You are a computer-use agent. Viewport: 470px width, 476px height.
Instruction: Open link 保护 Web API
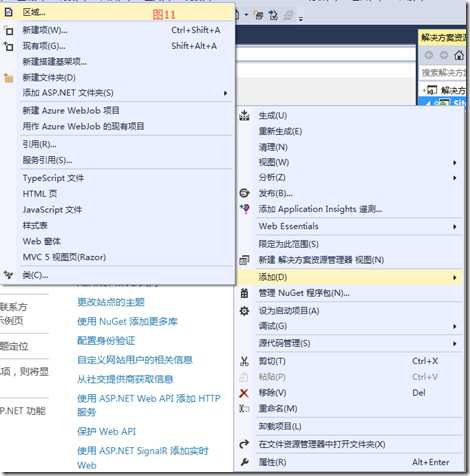(106, 432)
